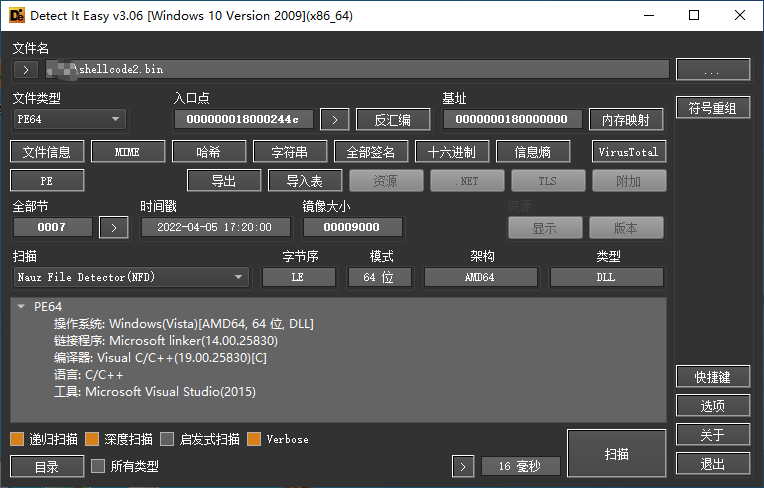Click the timestamp field 2022-04-05 17:20:00

pyautogui.click(x=215, y=227)
